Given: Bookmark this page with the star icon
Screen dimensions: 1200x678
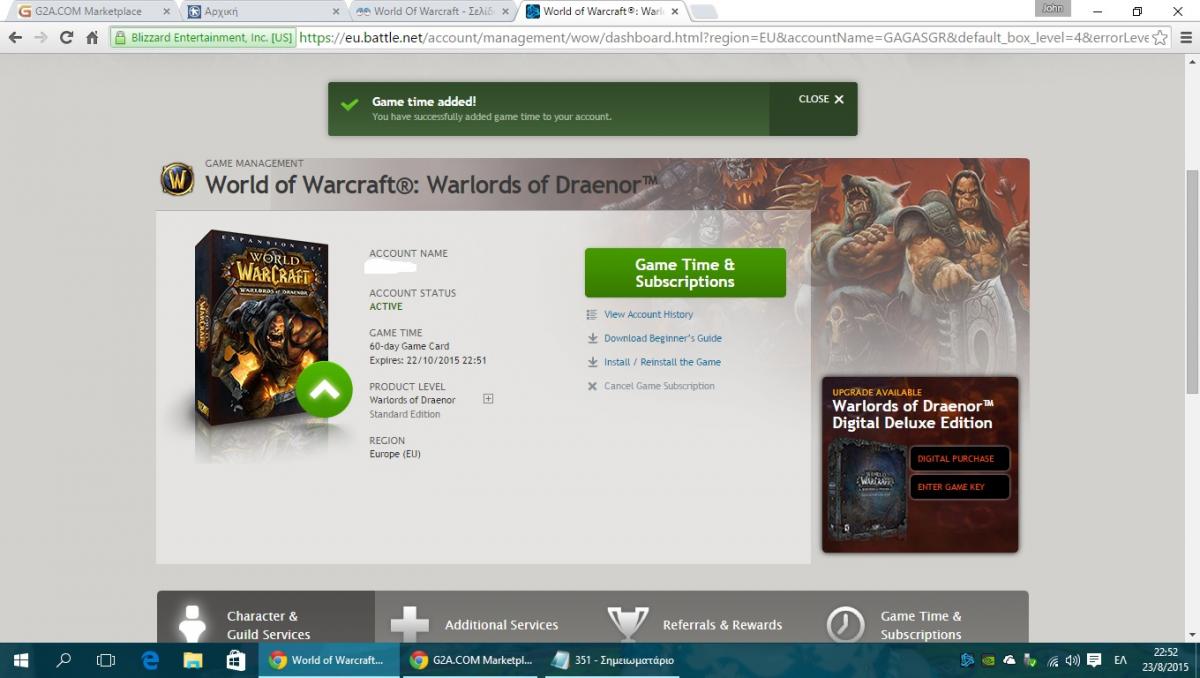Looking at the screenshot, I should (x=1160, y=38).
